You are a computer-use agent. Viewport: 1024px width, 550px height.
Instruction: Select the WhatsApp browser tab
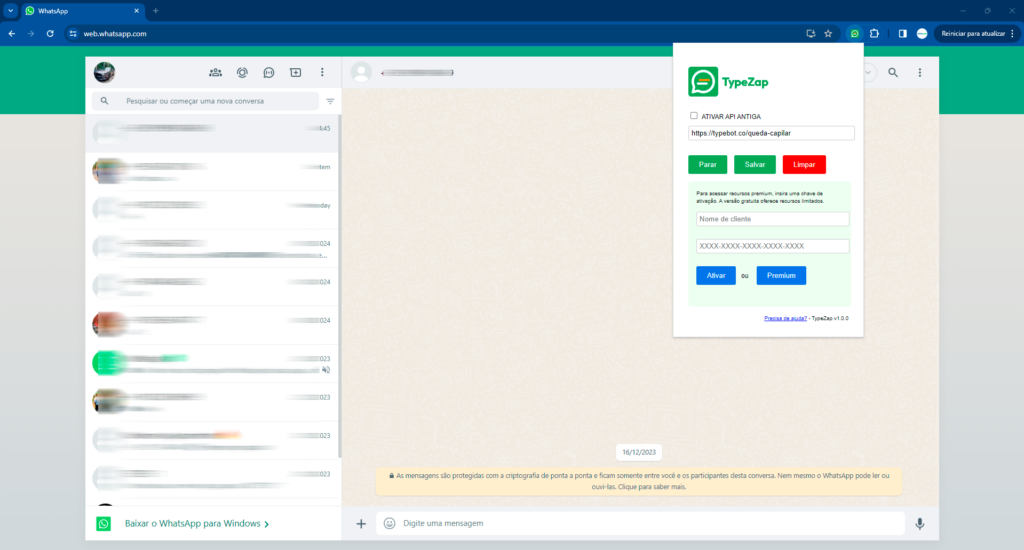(82, 11)
